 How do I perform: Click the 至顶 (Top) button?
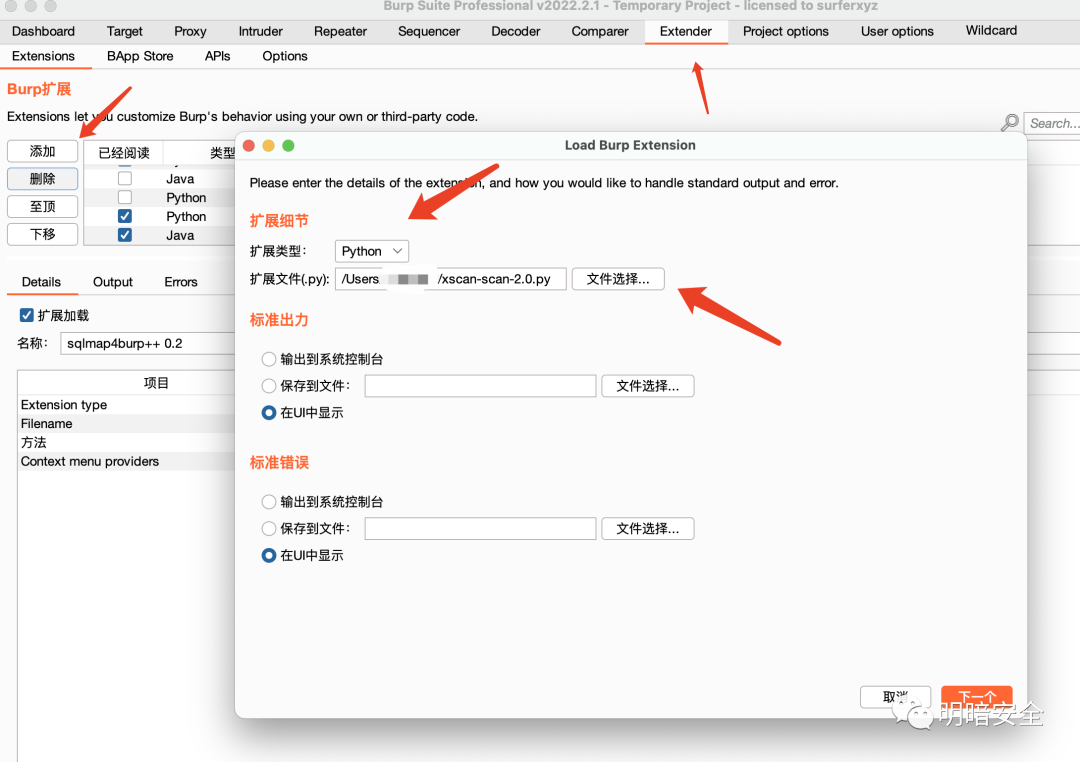[43, 206]
